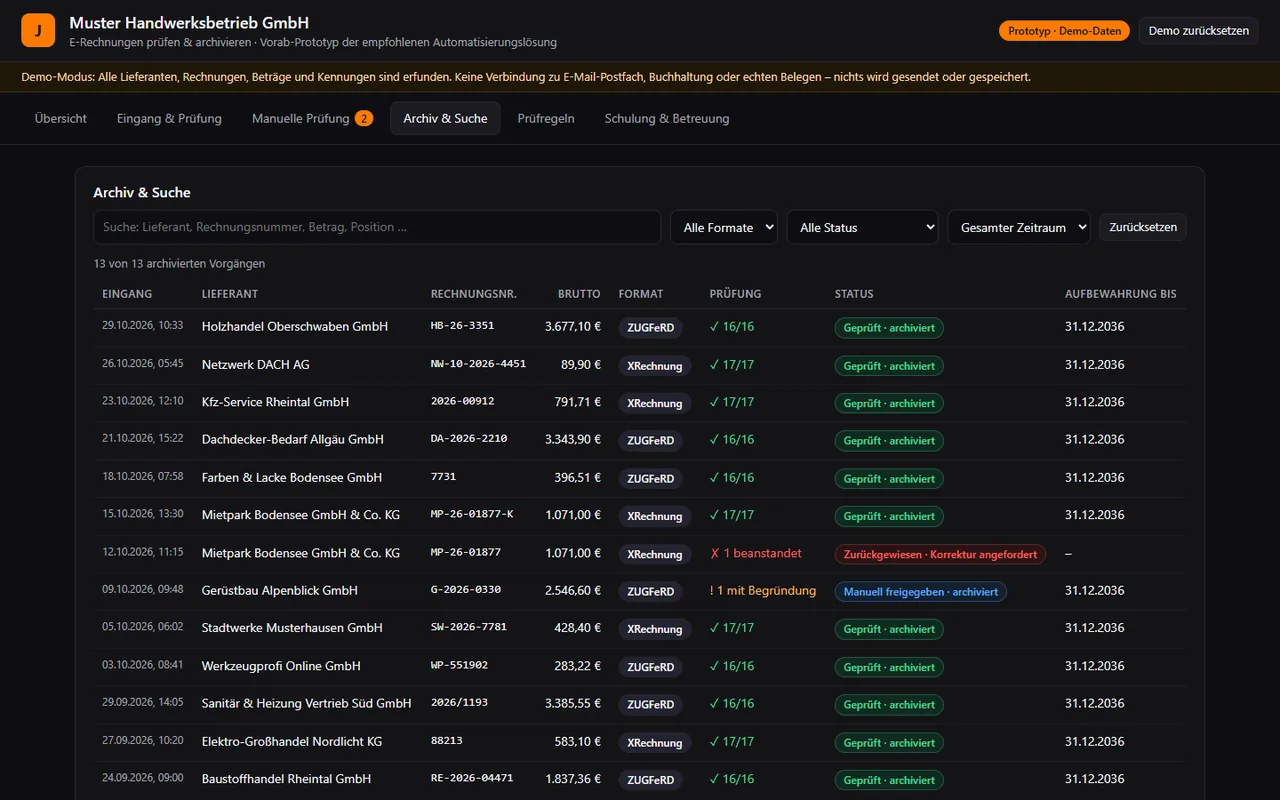
Task: Click the Geprüft · archiviert badge for Kfz-Service Rheintal
Action: [x=889, y=403]
